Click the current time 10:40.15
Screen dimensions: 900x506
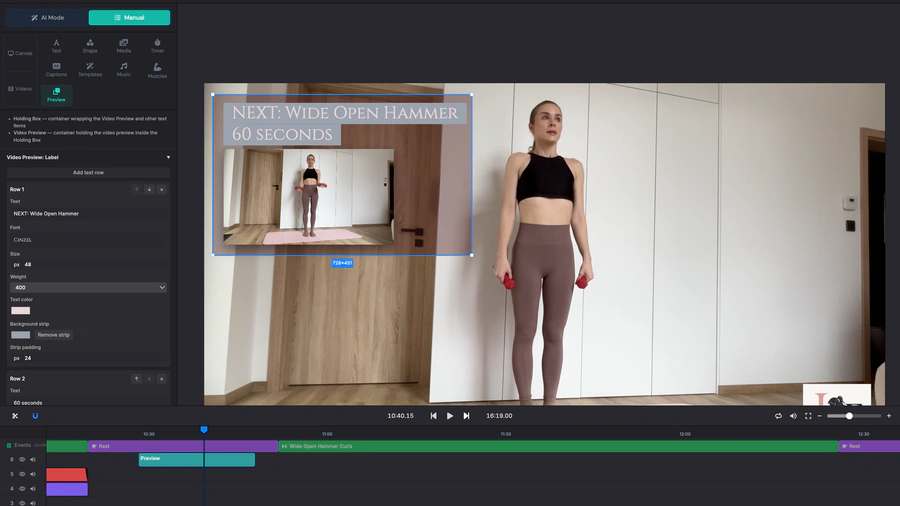tap(401, 416)
